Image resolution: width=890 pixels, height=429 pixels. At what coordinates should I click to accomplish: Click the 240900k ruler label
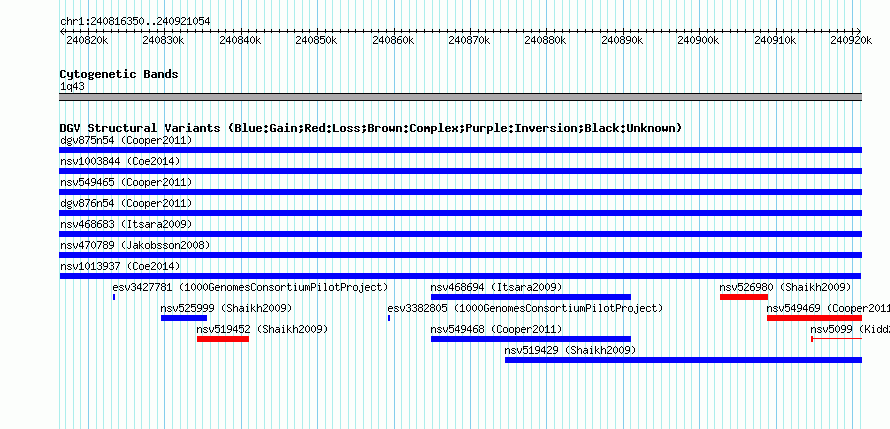699,40
